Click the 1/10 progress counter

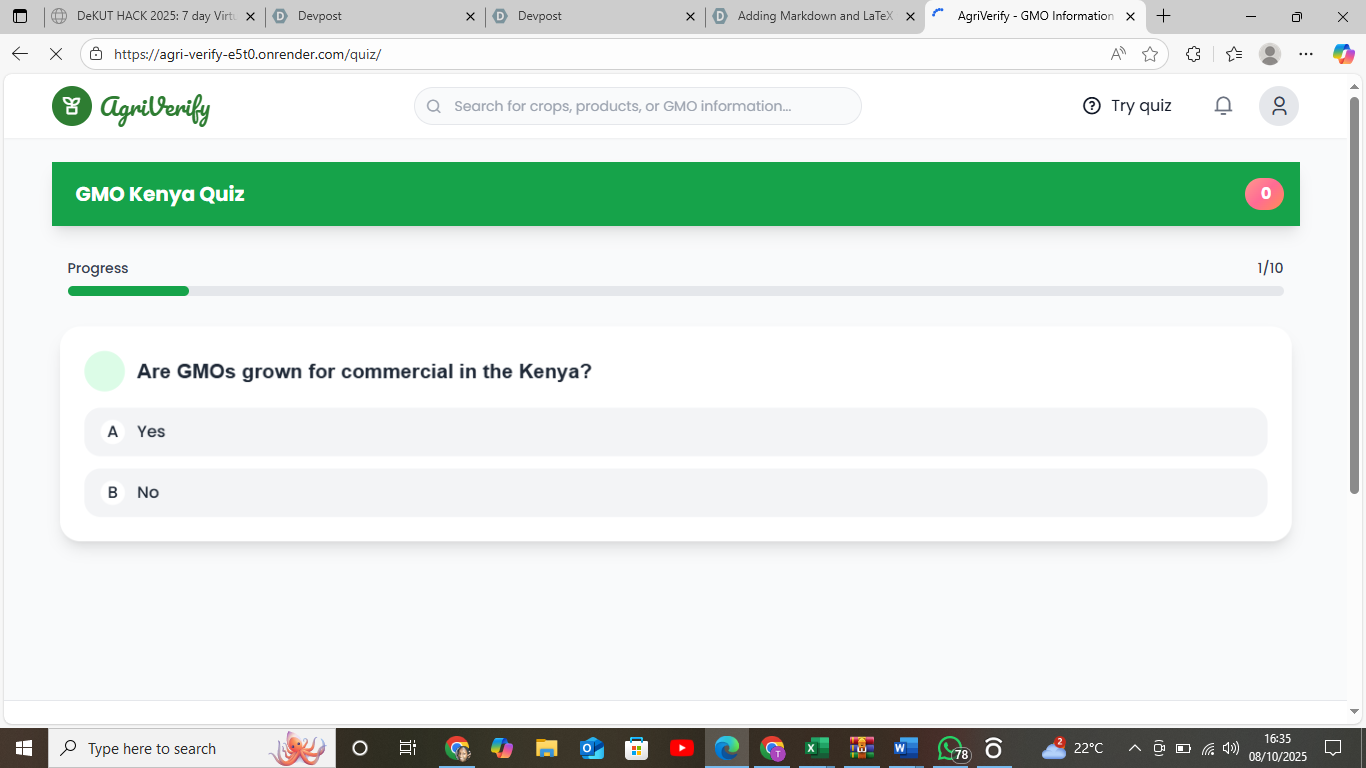click(x=1270, y=268)
